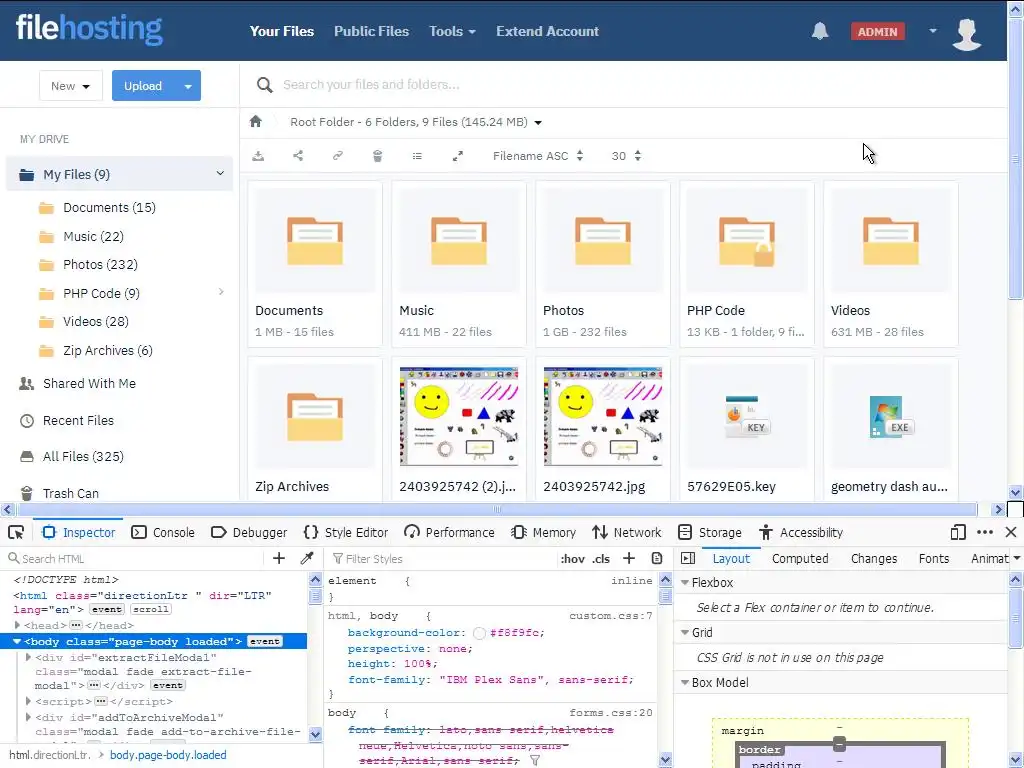The height and width of the screenshot is (768, 1024).
Task: Expand the extractFileModal div node
Action: pos(29,657)
